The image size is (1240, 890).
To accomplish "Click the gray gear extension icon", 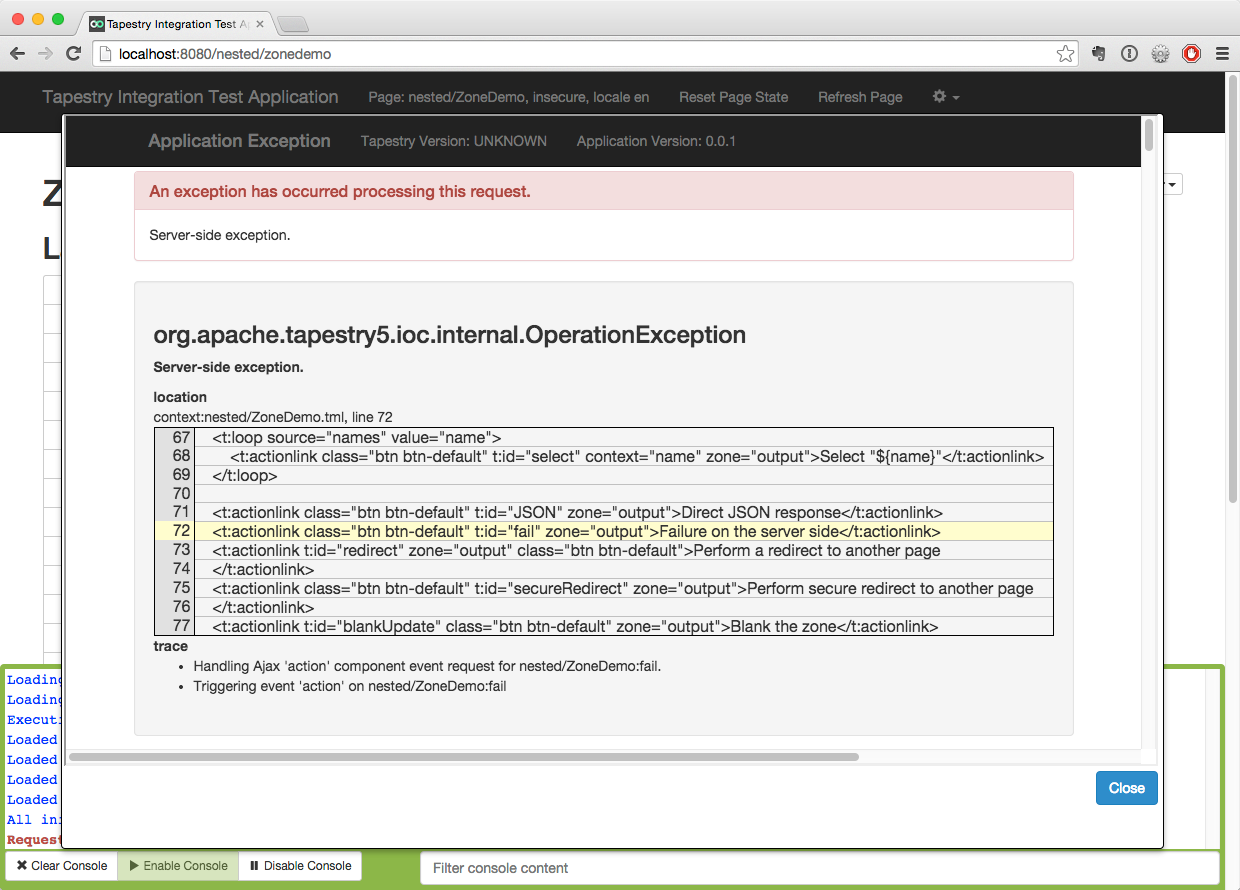I will [1160, 54].
